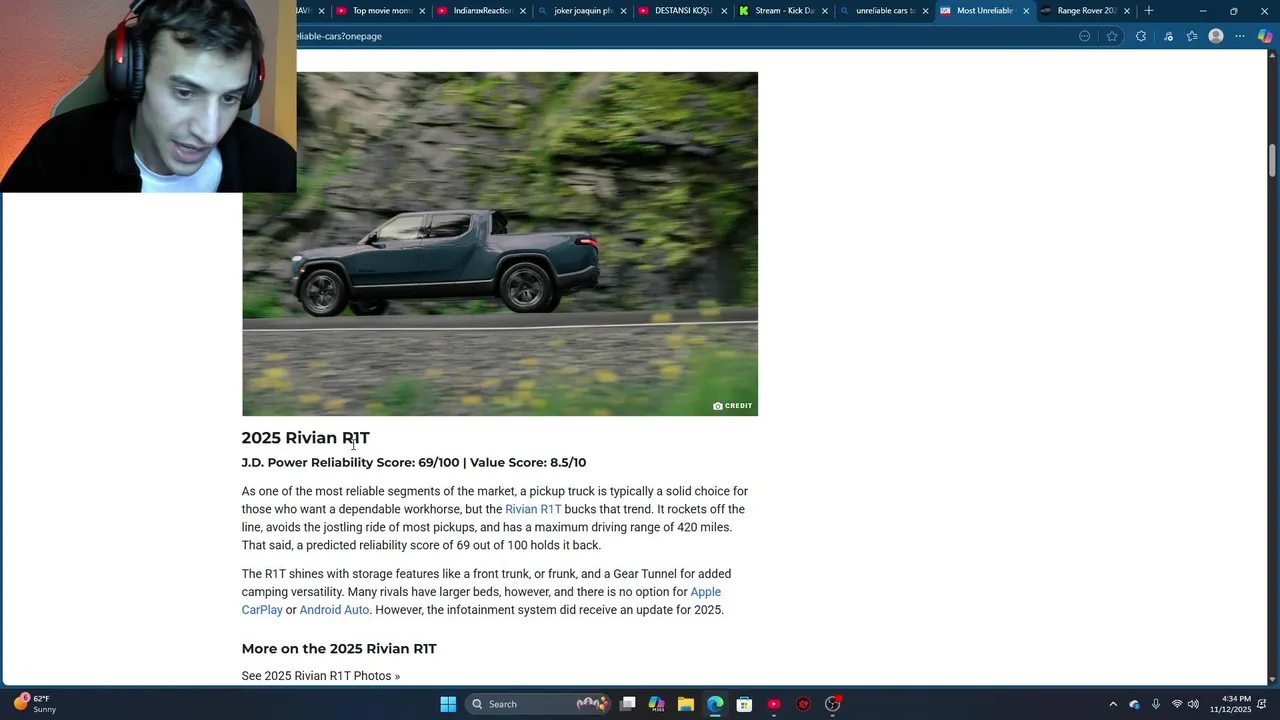Switch to unreliable cars search tab
This screenshot has width=1280, height=720.
(x=885, y=11)
